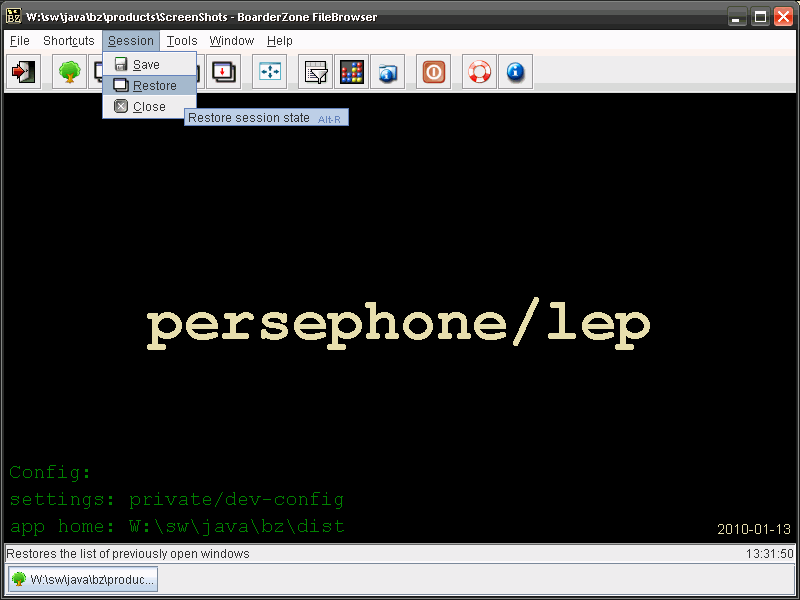
Task: Click the red lifebuoy help icon
Action: 480,72
